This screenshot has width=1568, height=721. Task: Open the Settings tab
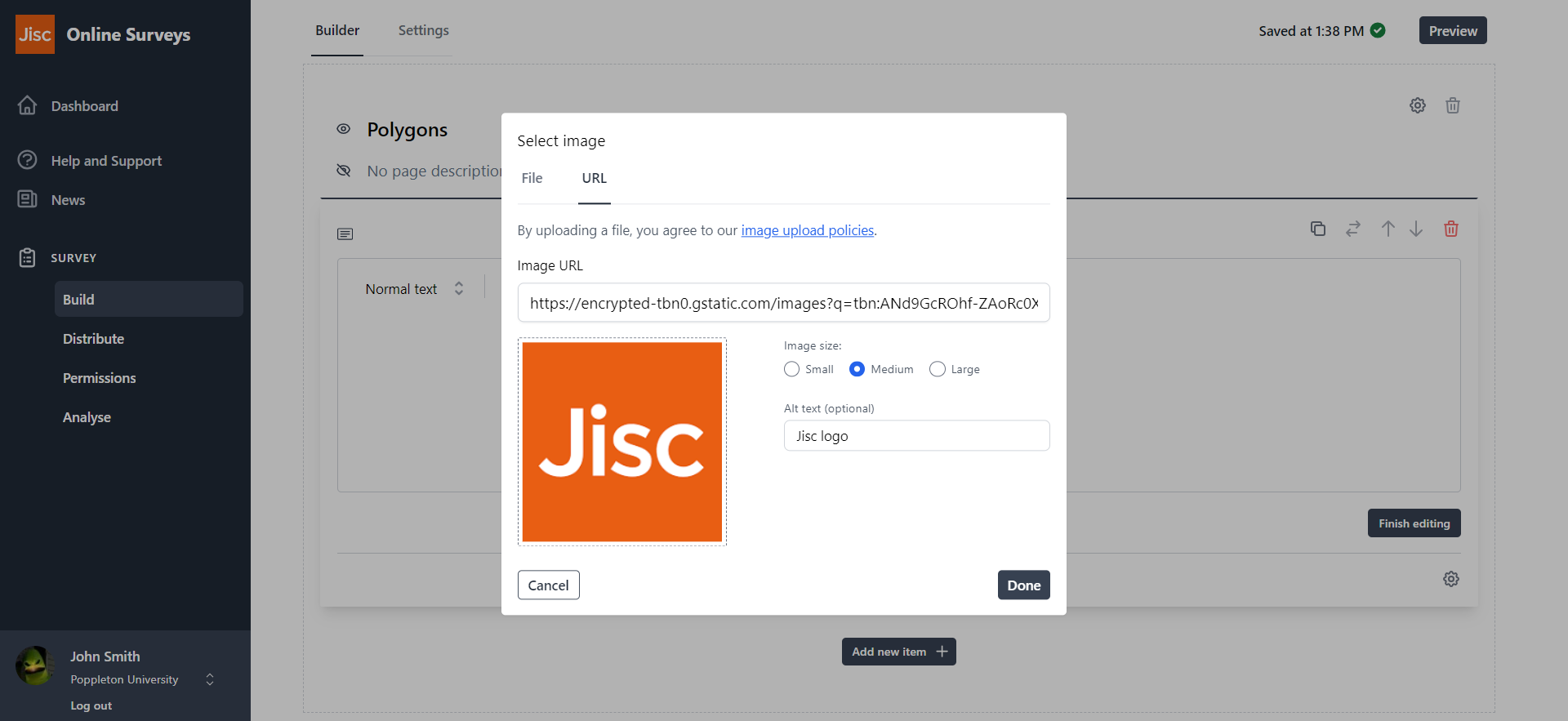424,30
